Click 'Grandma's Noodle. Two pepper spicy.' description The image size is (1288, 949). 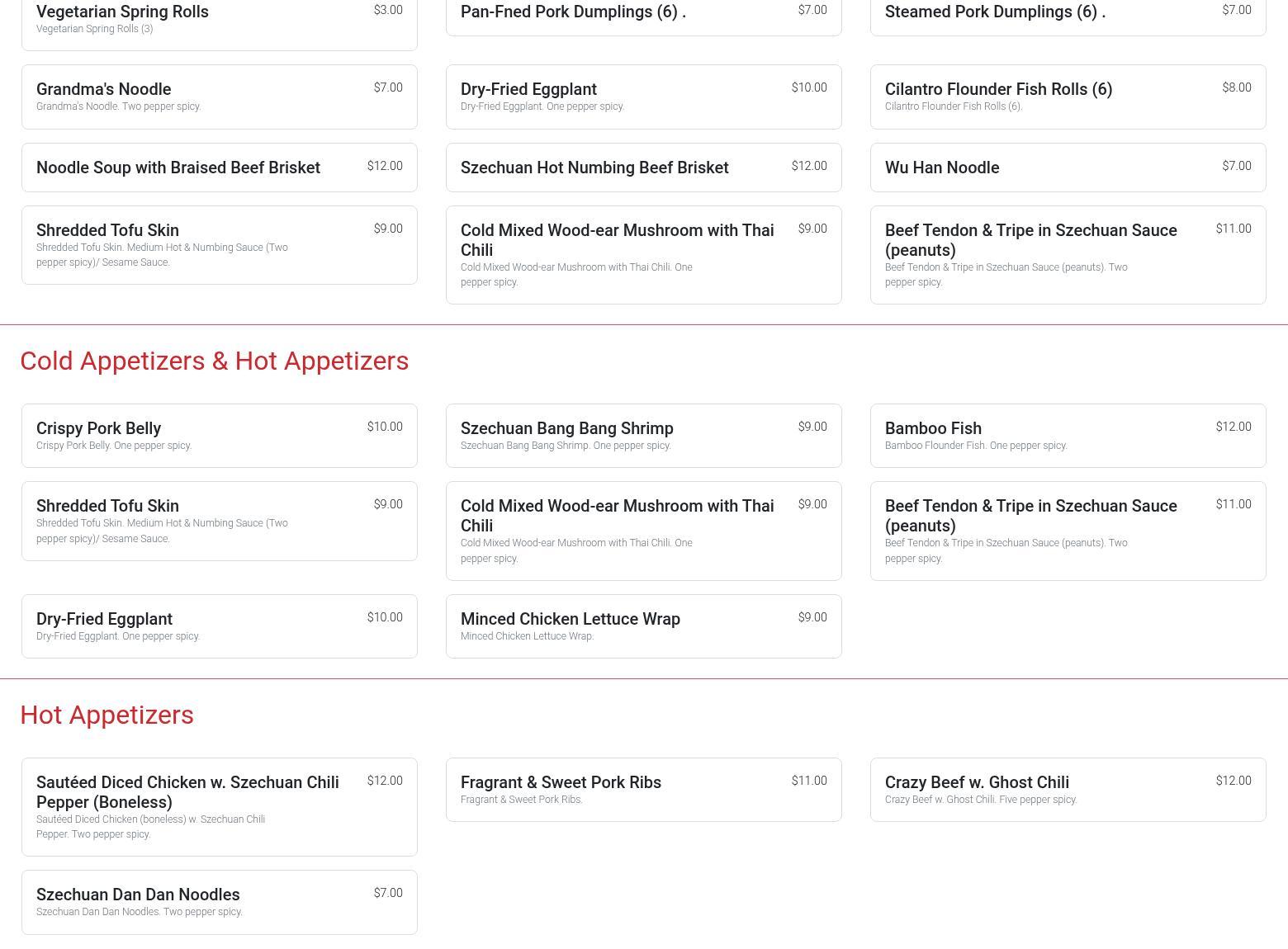point(119,106)
